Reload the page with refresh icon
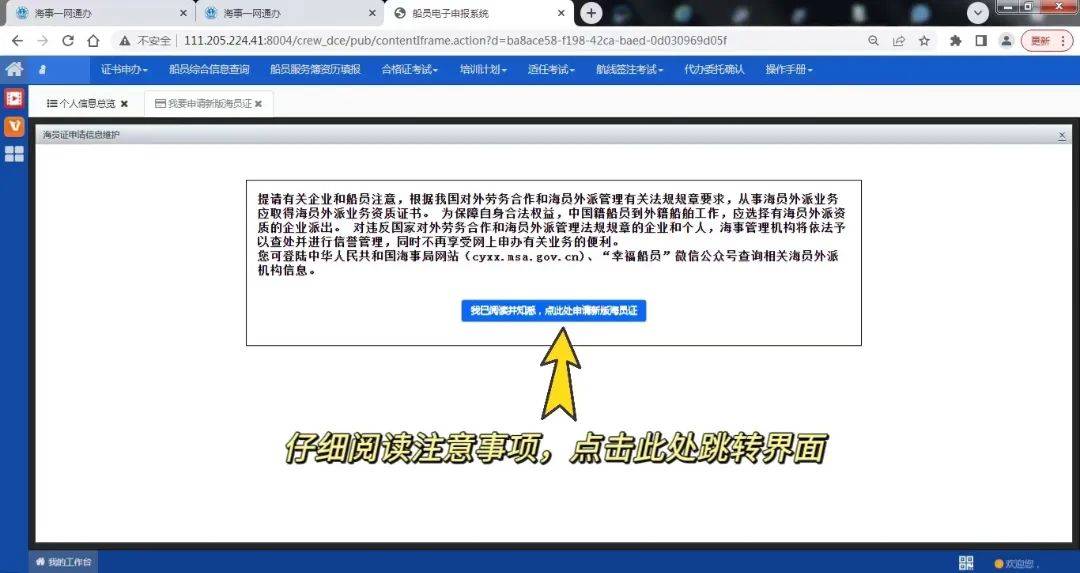The width and height of the screenshot is (1080, 573). [x=68, y=41]
